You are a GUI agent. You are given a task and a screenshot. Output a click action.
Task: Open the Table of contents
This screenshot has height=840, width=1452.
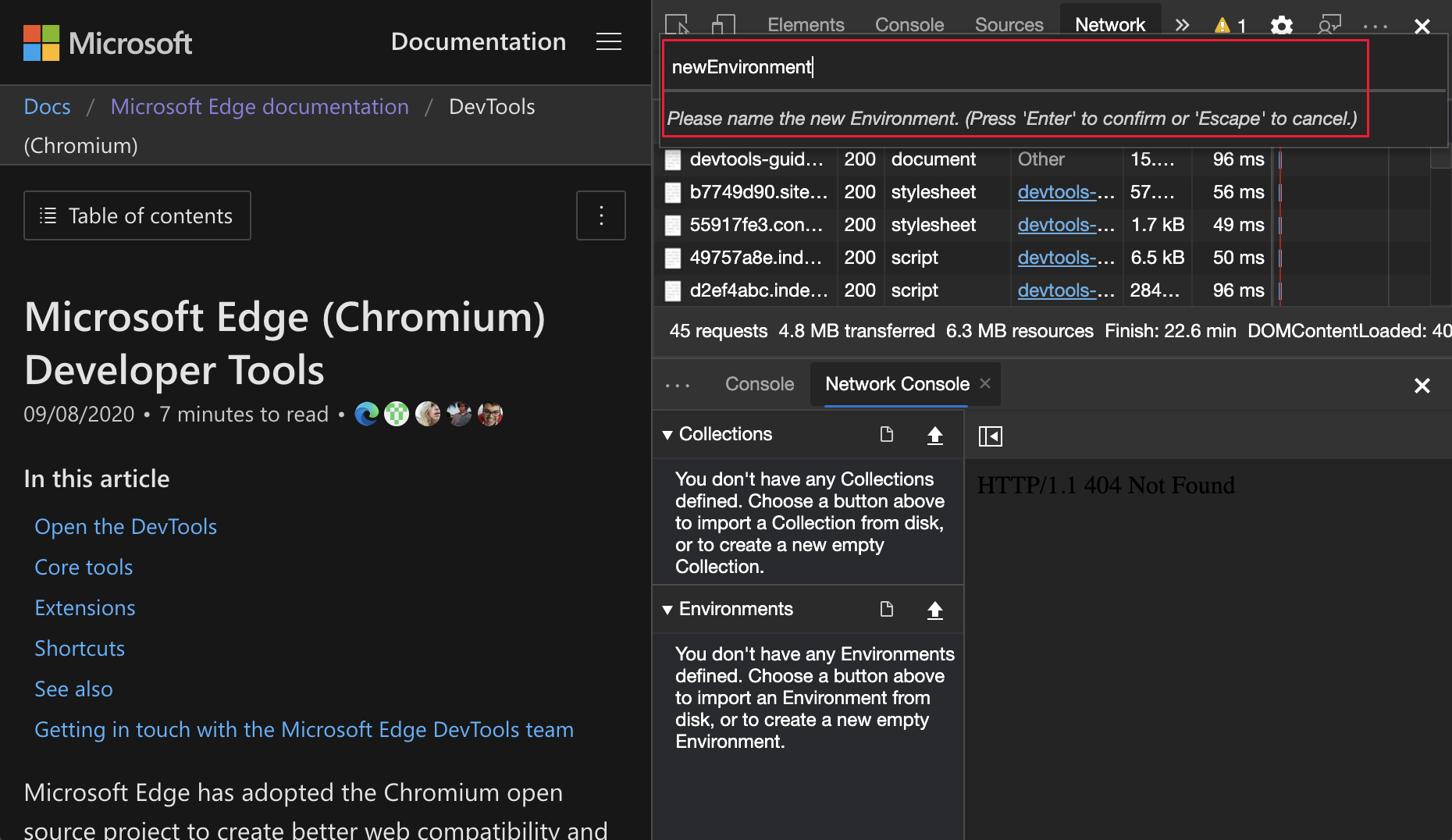tap(137, 215)
